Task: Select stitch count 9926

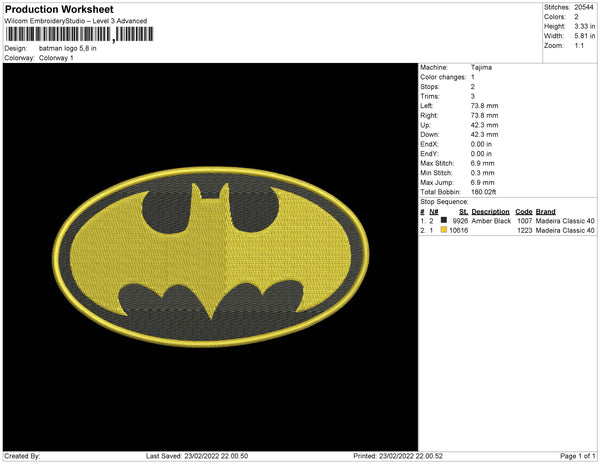Action: (460, 221)
